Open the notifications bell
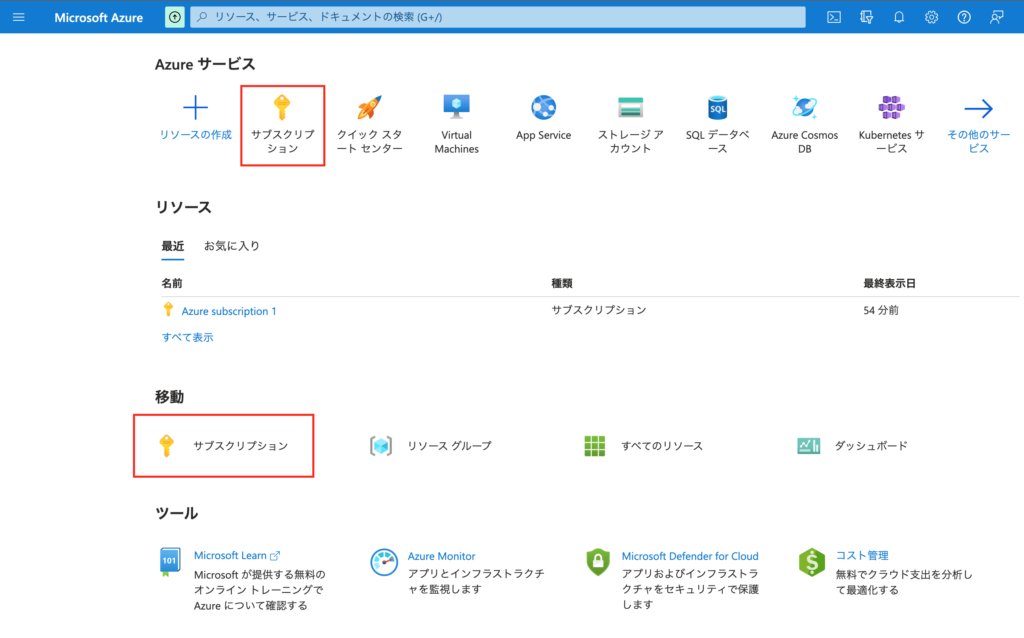This screenshot has width=1024, height=638. point(899,17)
